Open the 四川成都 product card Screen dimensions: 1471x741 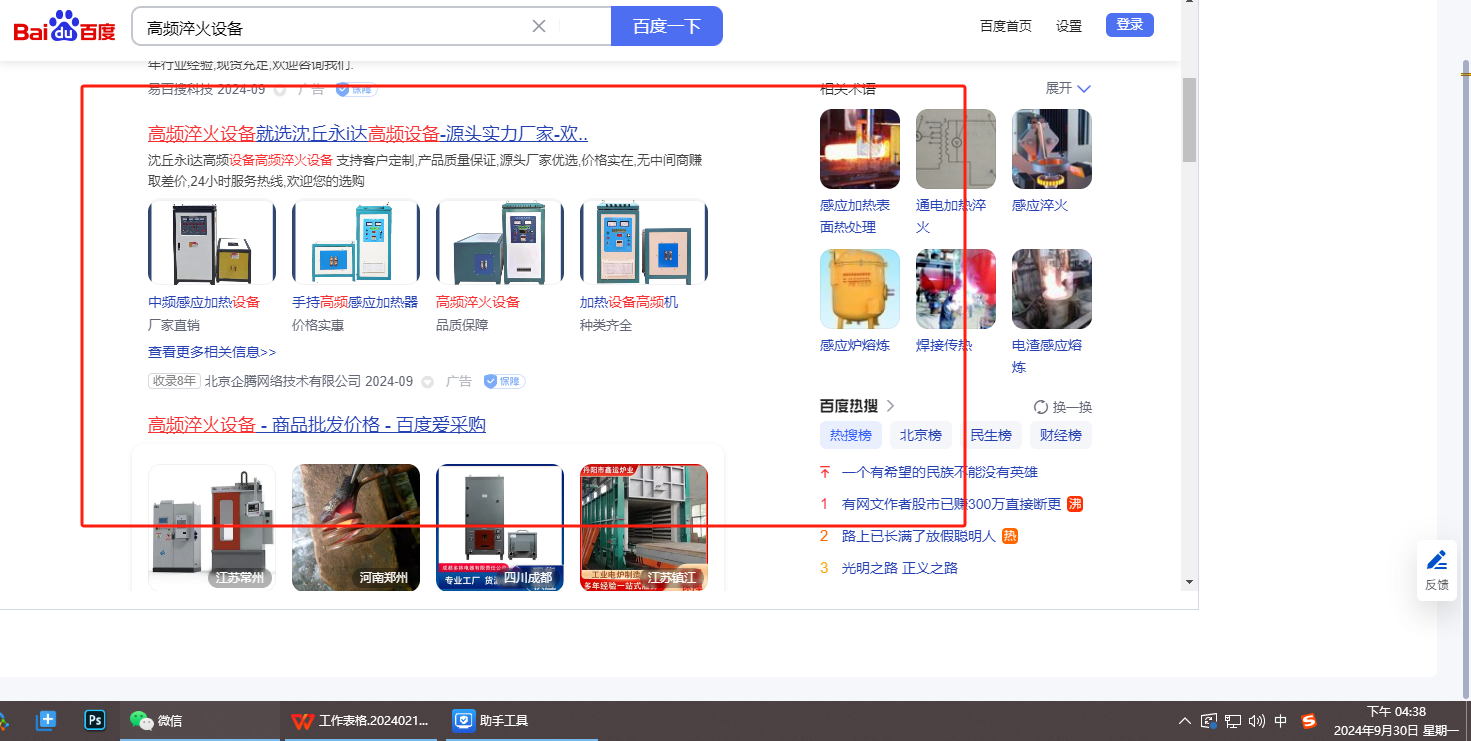[500, 527]
